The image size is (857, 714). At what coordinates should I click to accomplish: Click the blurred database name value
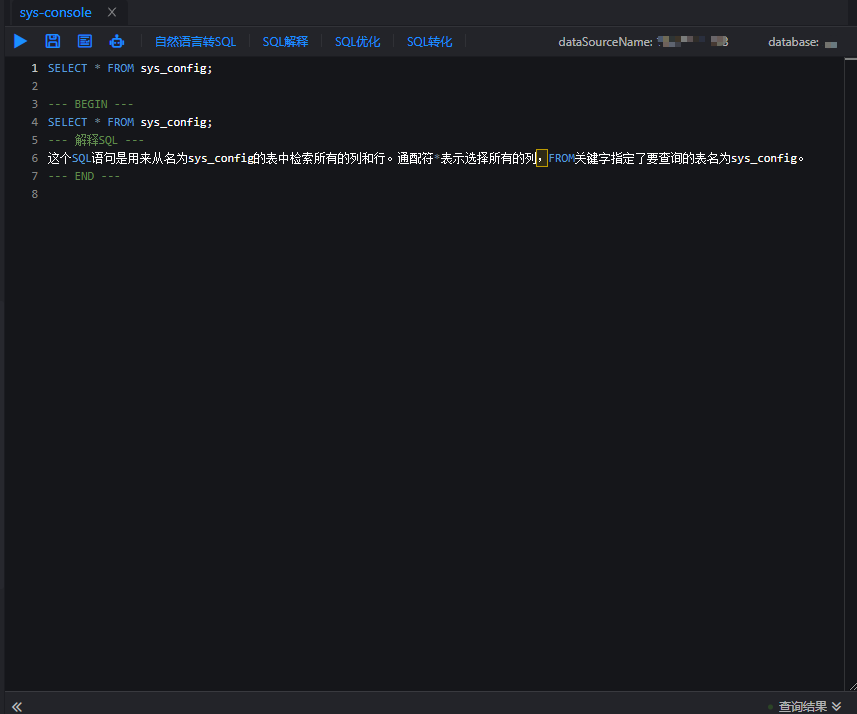[x=831, y=44]
